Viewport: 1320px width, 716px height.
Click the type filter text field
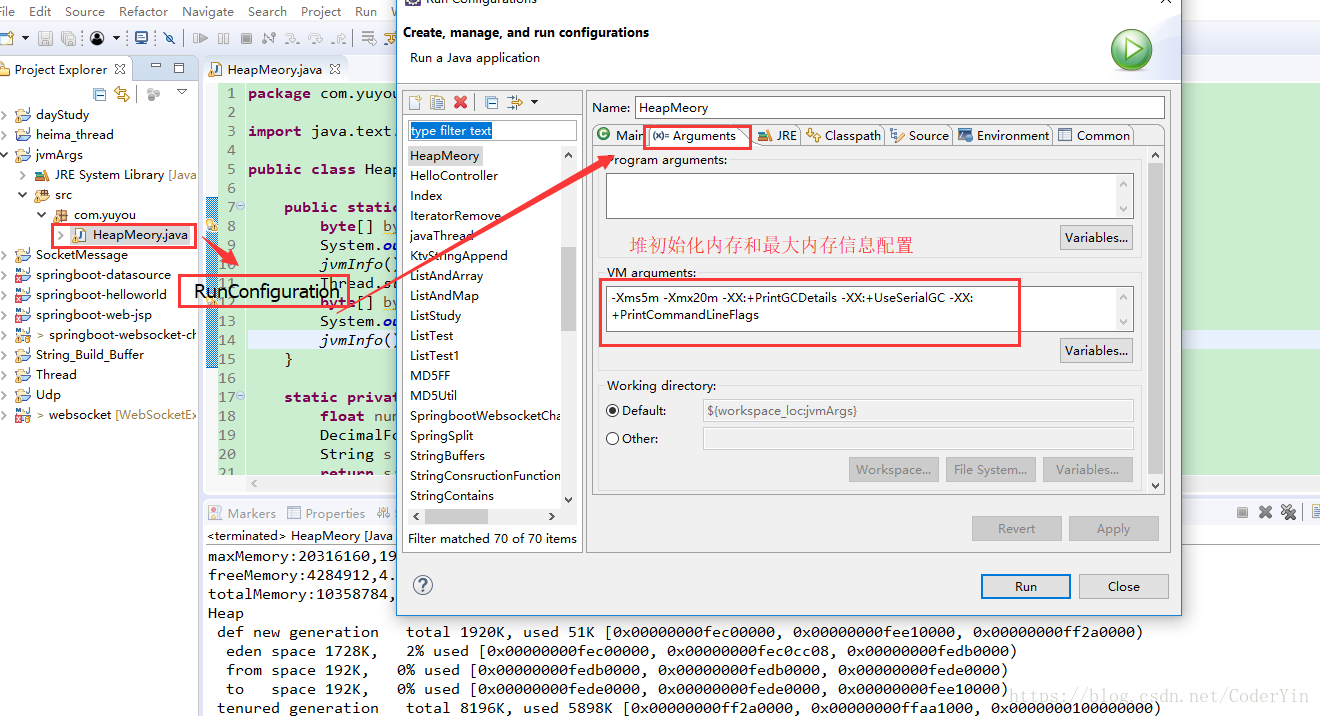[492, 130]
